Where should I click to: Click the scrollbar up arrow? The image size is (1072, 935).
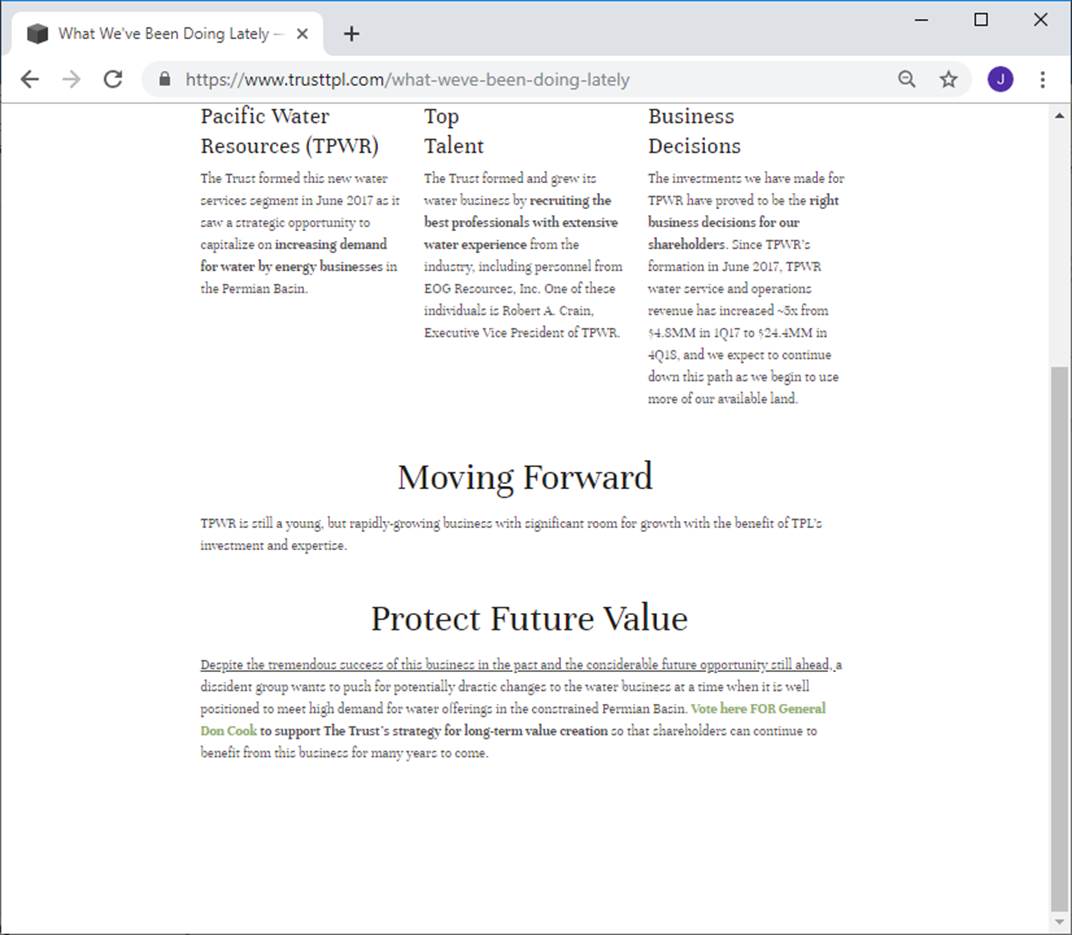[x=1060, y=116]
